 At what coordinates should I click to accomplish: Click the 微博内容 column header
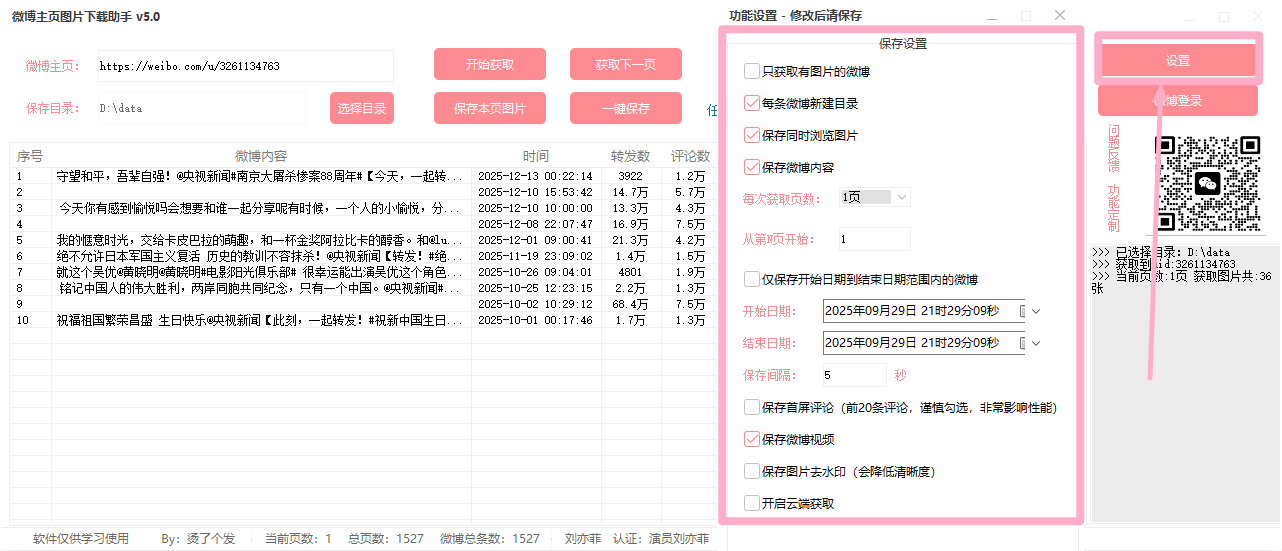tap(261, 156)
